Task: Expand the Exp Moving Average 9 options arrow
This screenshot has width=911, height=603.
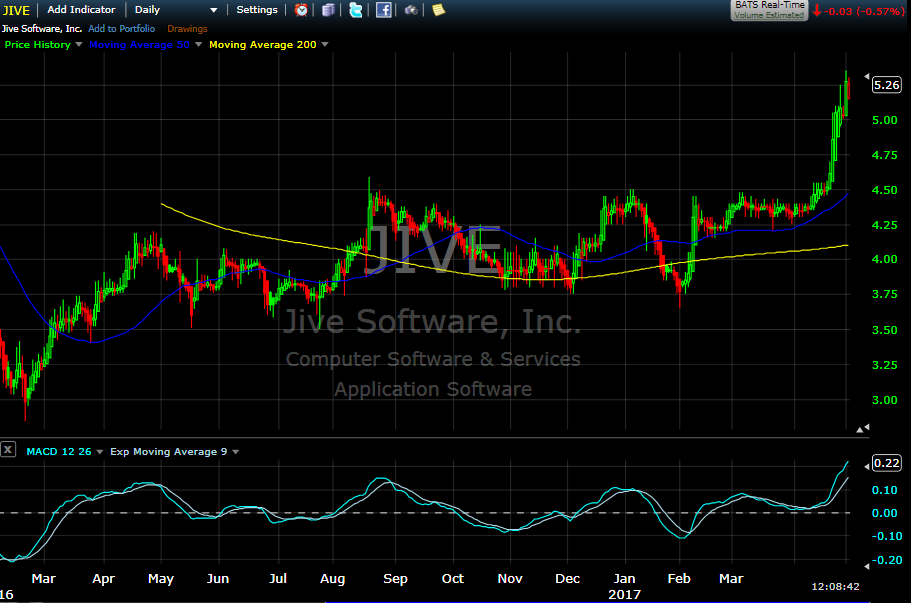Action: 235,451
